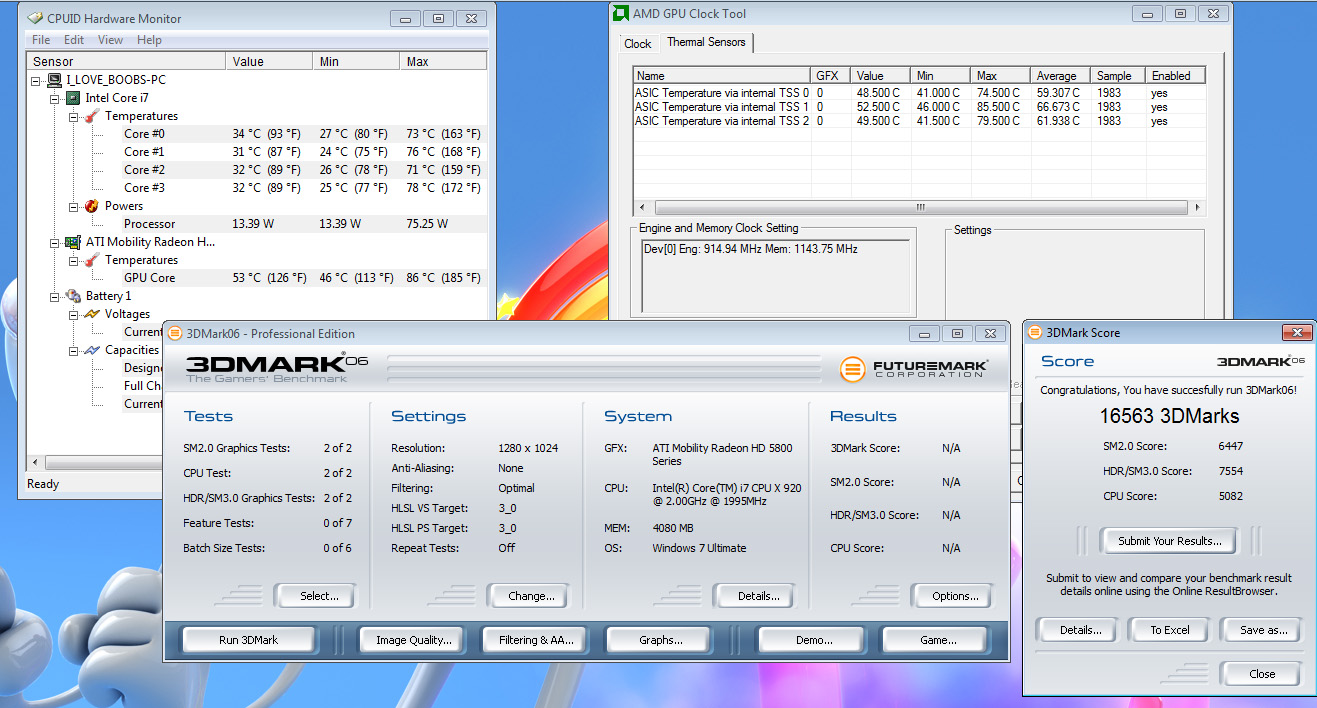Click right arrow of thermal sensors scrollbar

coord(1196,207)
